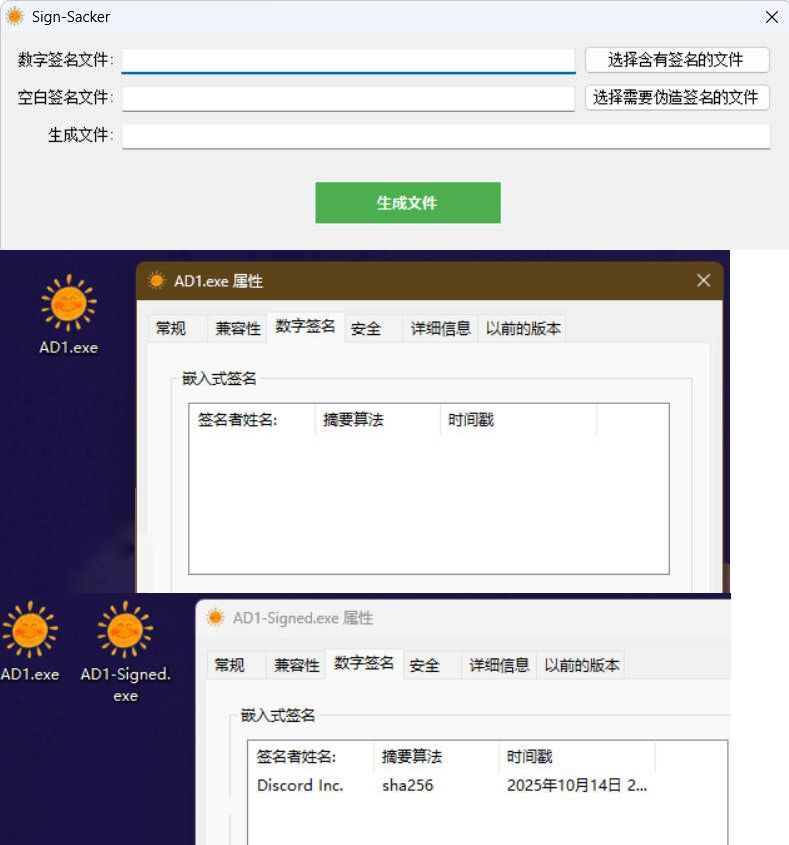Screen dimensions: 789x845
Task: Switch to 常规 tab in AD1.exe 属性
Action: (171, 329)
